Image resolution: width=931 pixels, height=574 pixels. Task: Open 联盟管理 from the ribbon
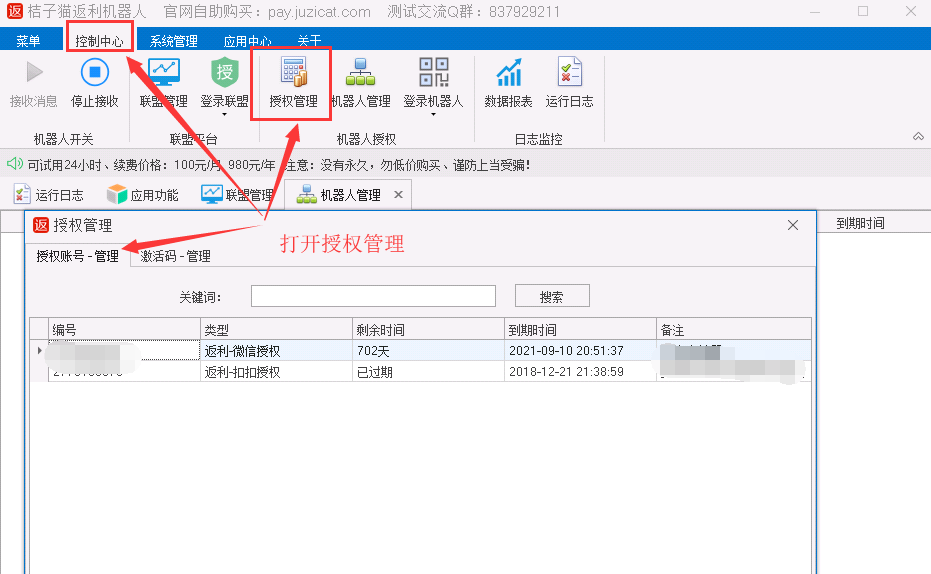point(163,73)
